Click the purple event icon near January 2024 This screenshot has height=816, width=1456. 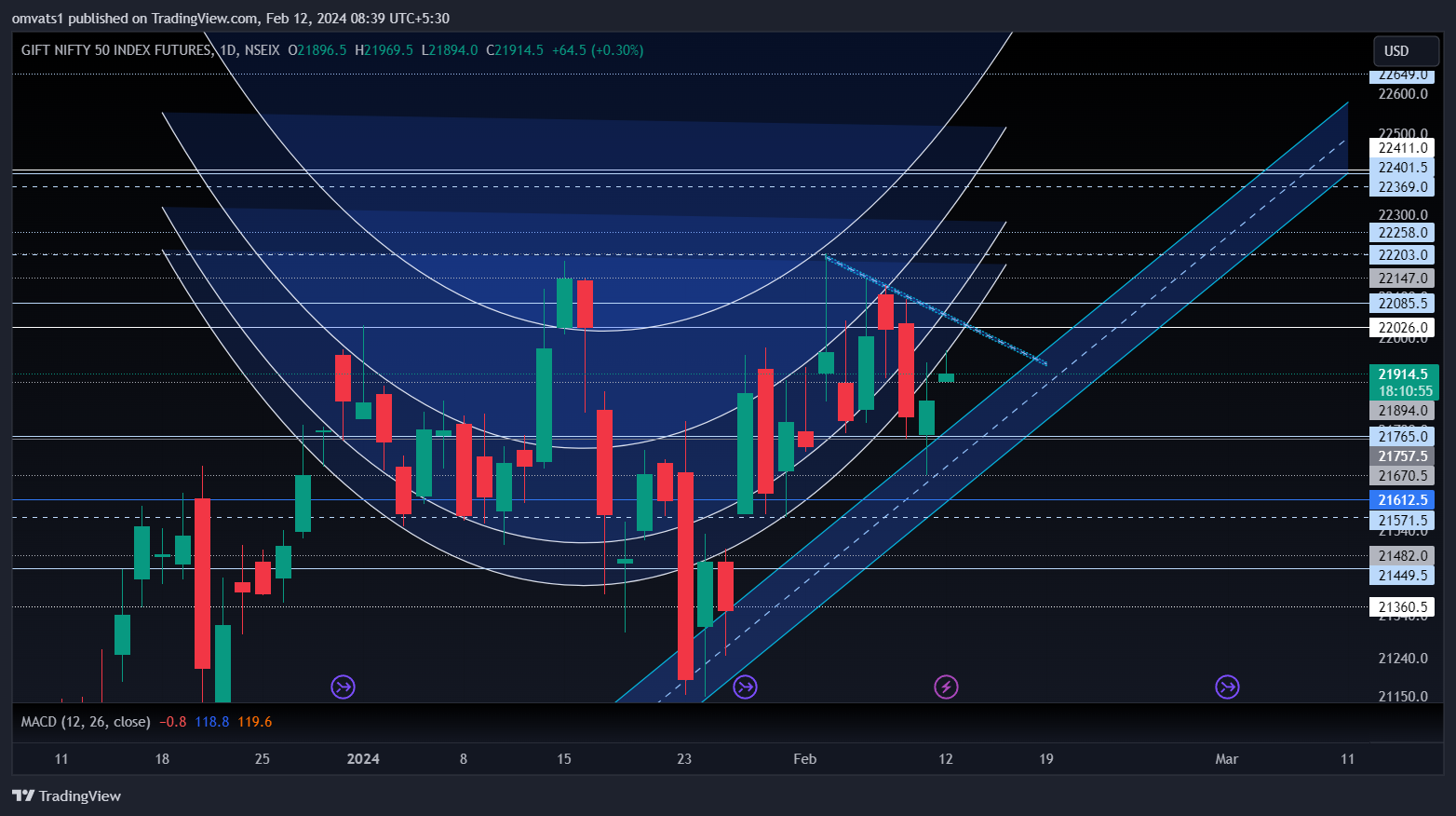click(x=344, y=687)
